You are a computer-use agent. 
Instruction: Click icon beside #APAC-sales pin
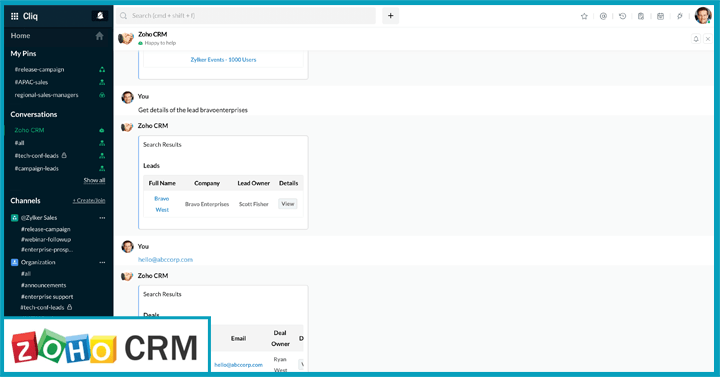[x=102, y=82]
